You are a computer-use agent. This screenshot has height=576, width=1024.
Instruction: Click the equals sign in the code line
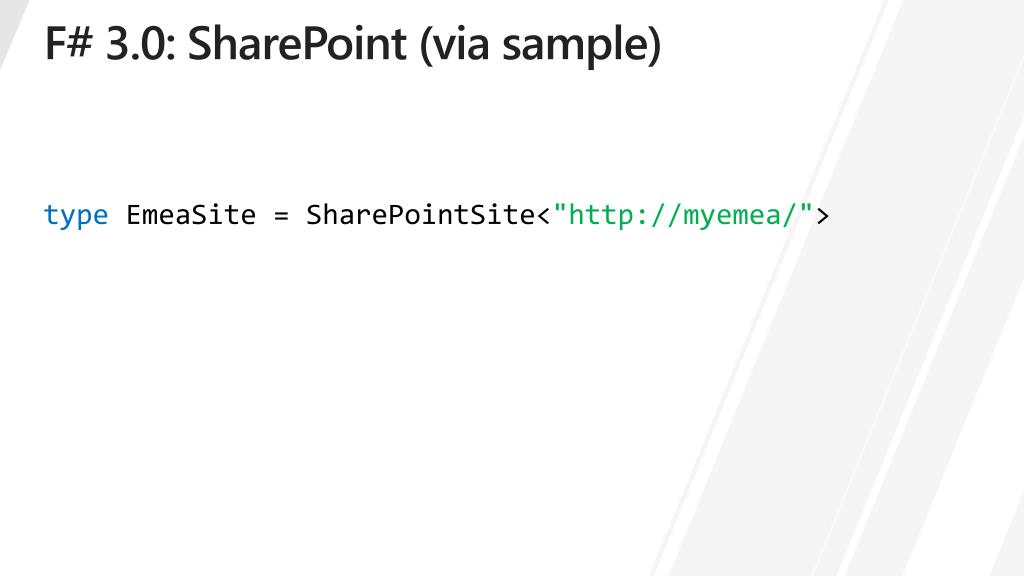point(281,216)
